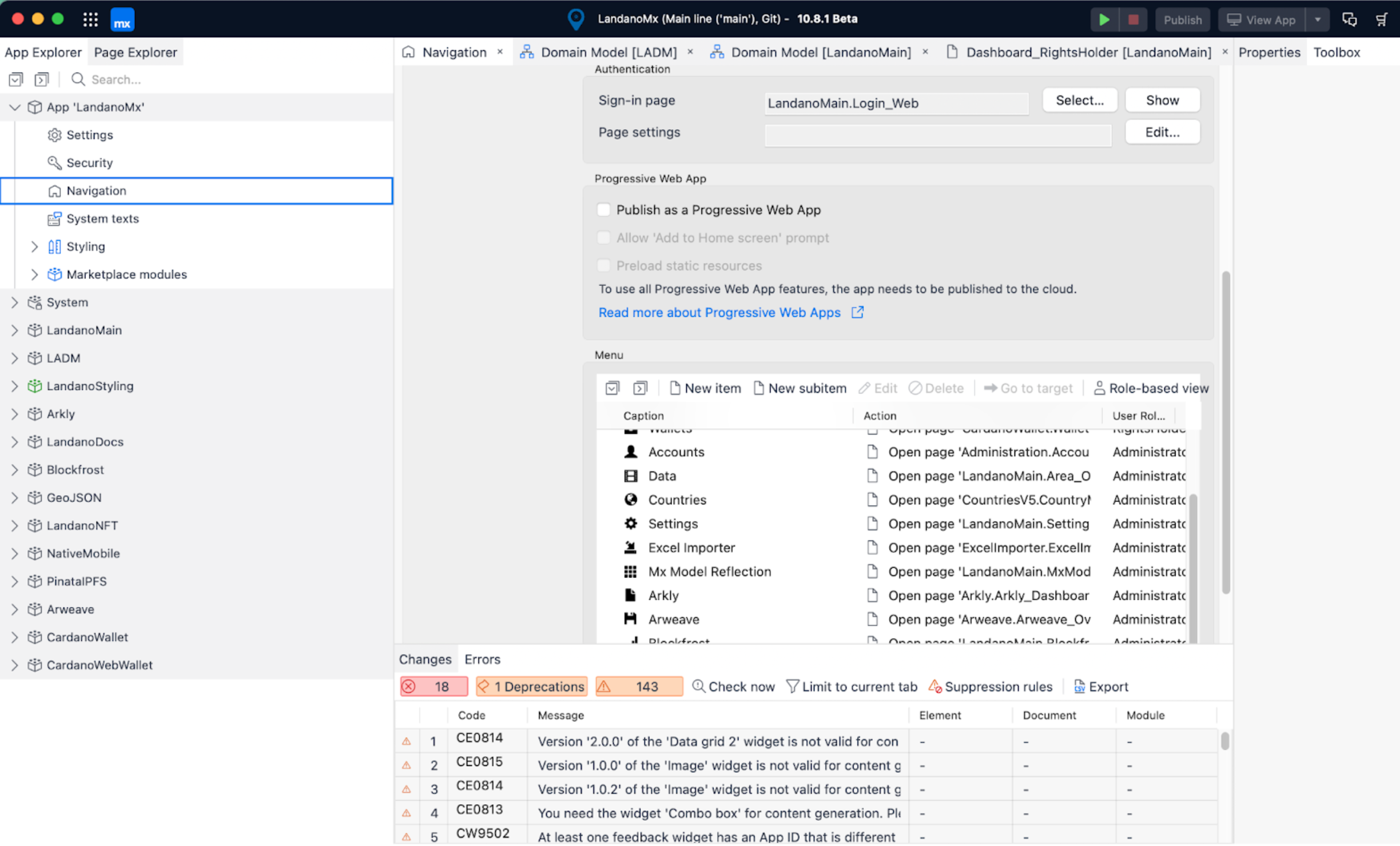The image size is (1400, 846).
Task: Click the Settings gear icon in menu list
Action: point(630,524)
